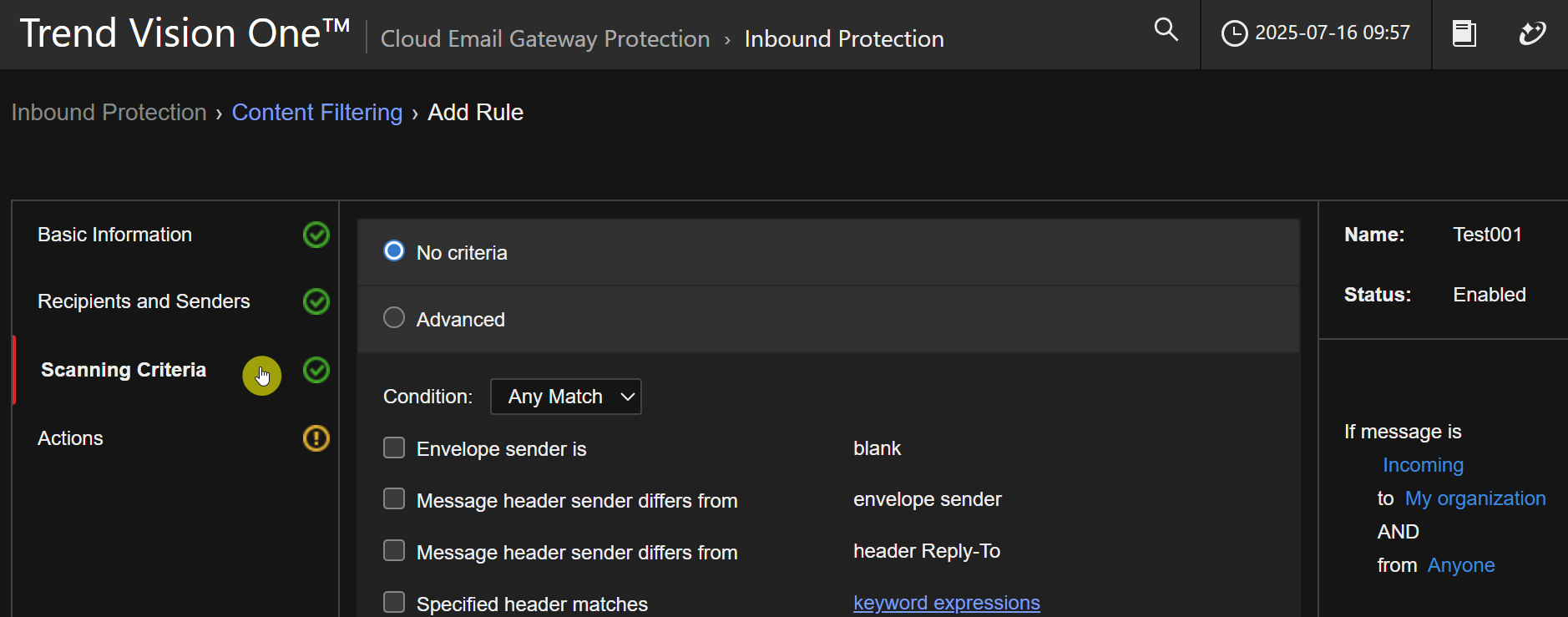Click the search magnifier icon
This screenshot has height=617, width=1568.
pos(1166,30)
